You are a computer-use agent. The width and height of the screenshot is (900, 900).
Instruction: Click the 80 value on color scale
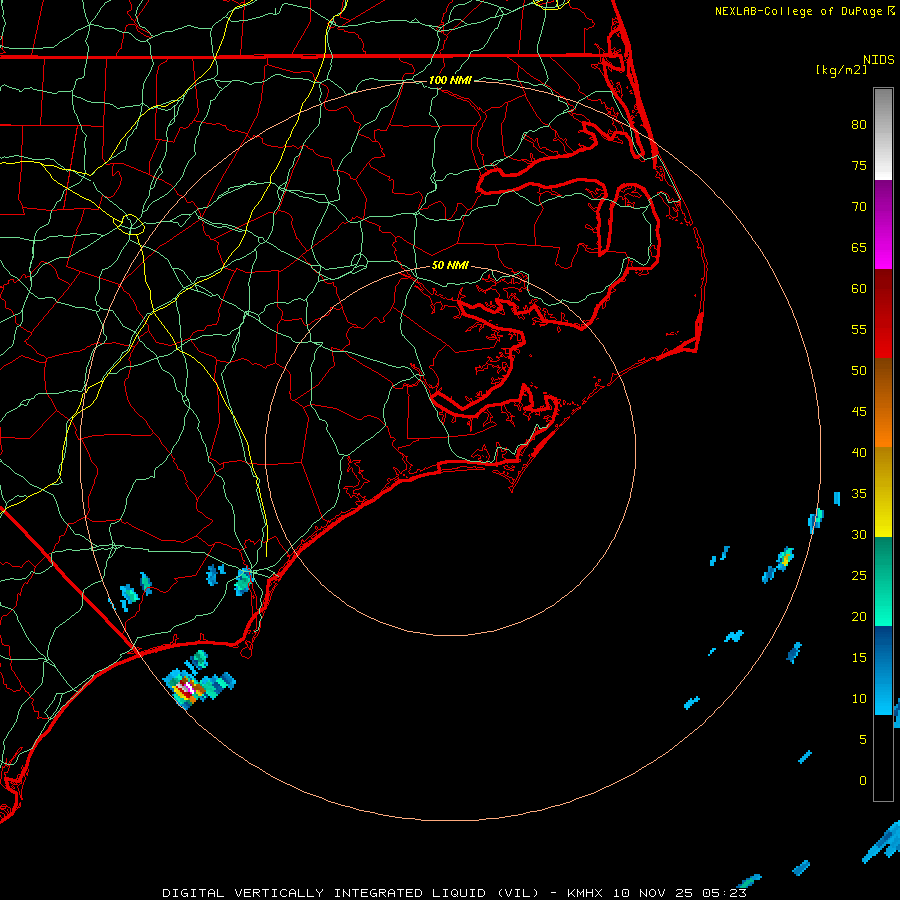(859, 125)
